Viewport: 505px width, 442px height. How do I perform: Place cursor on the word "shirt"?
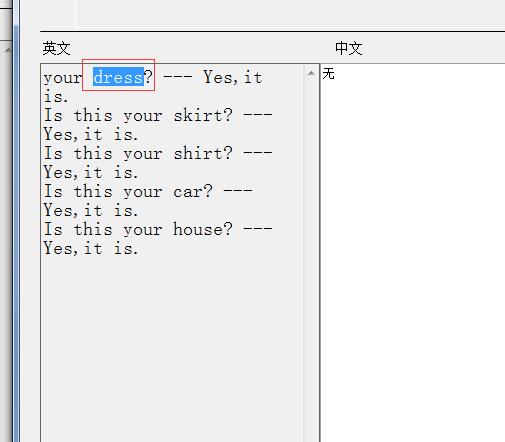(198, 153)
